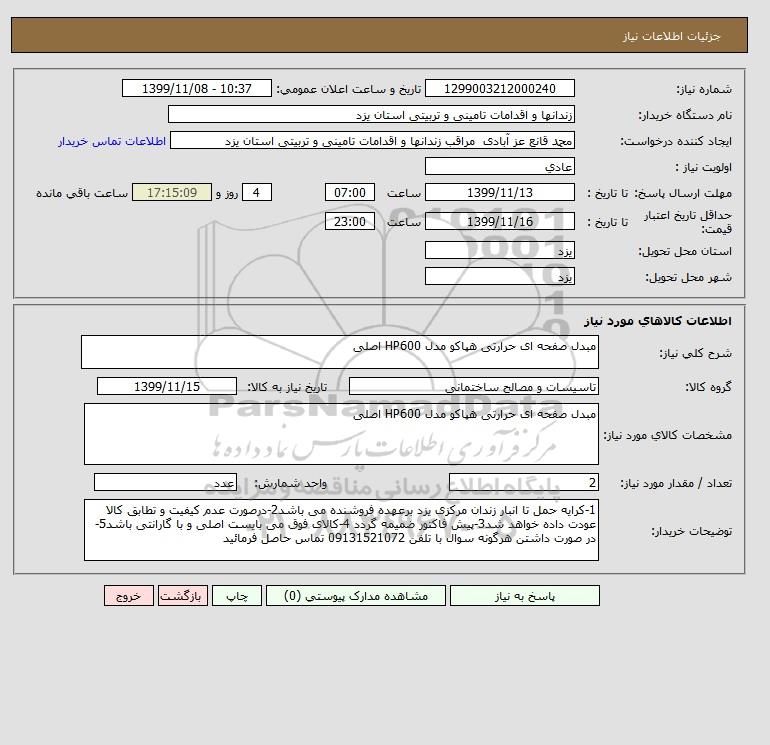
Task: Click the پاسخ به نیاز button
Action: (524, 596)
